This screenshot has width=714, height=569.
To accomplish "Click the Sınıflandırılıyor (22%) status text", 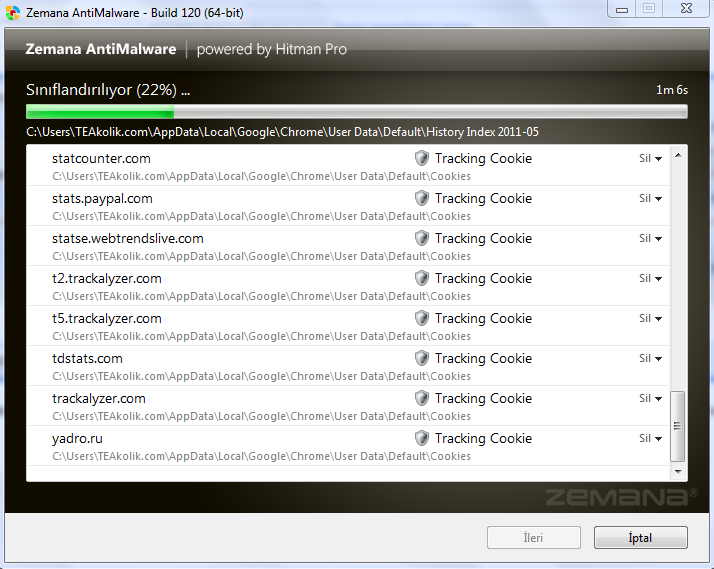I will click(108, 90).
